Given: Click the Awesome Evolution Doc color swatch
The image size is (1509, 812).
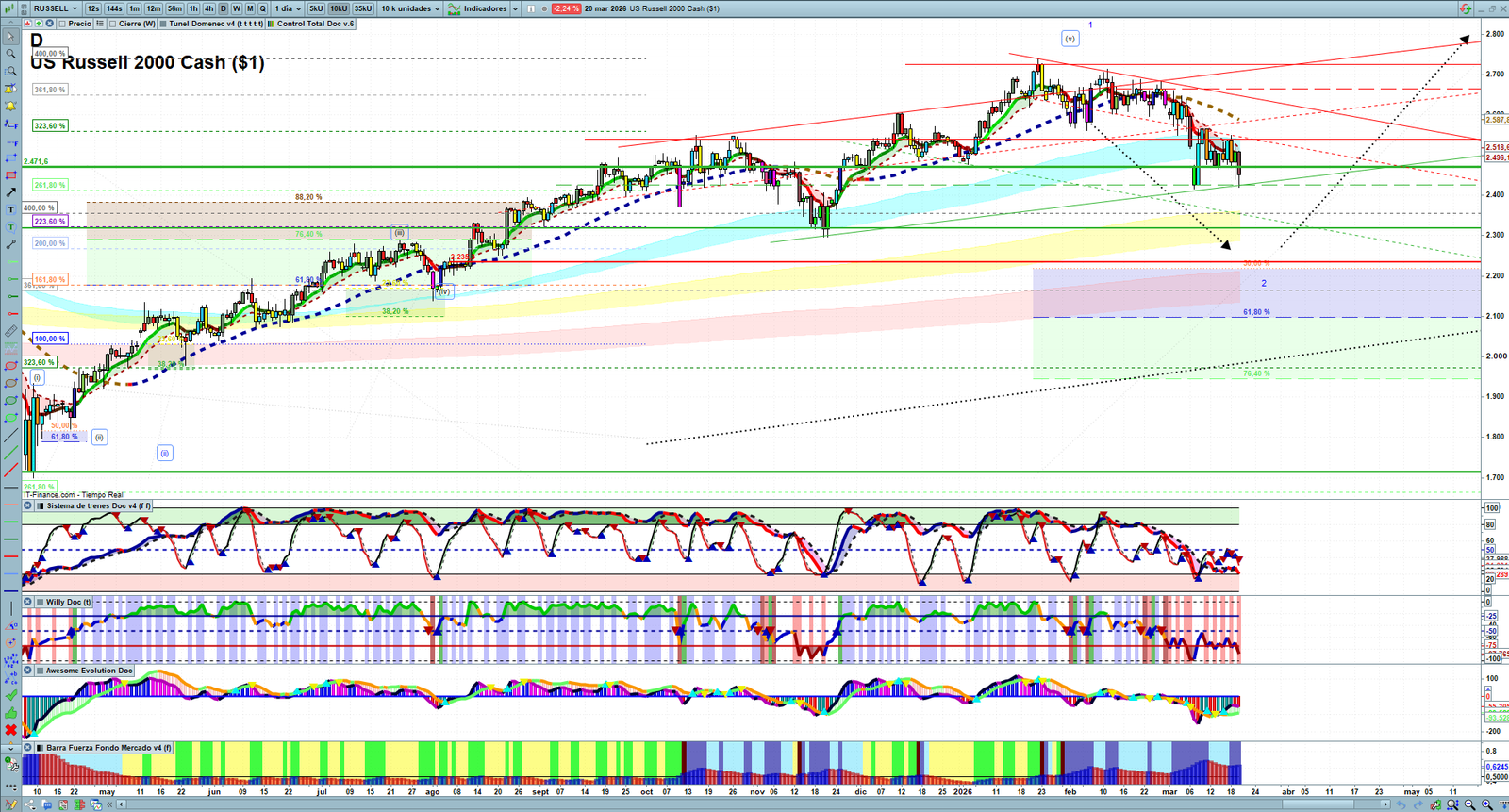Looking at the screenshot, I should [x=40, y=671].
